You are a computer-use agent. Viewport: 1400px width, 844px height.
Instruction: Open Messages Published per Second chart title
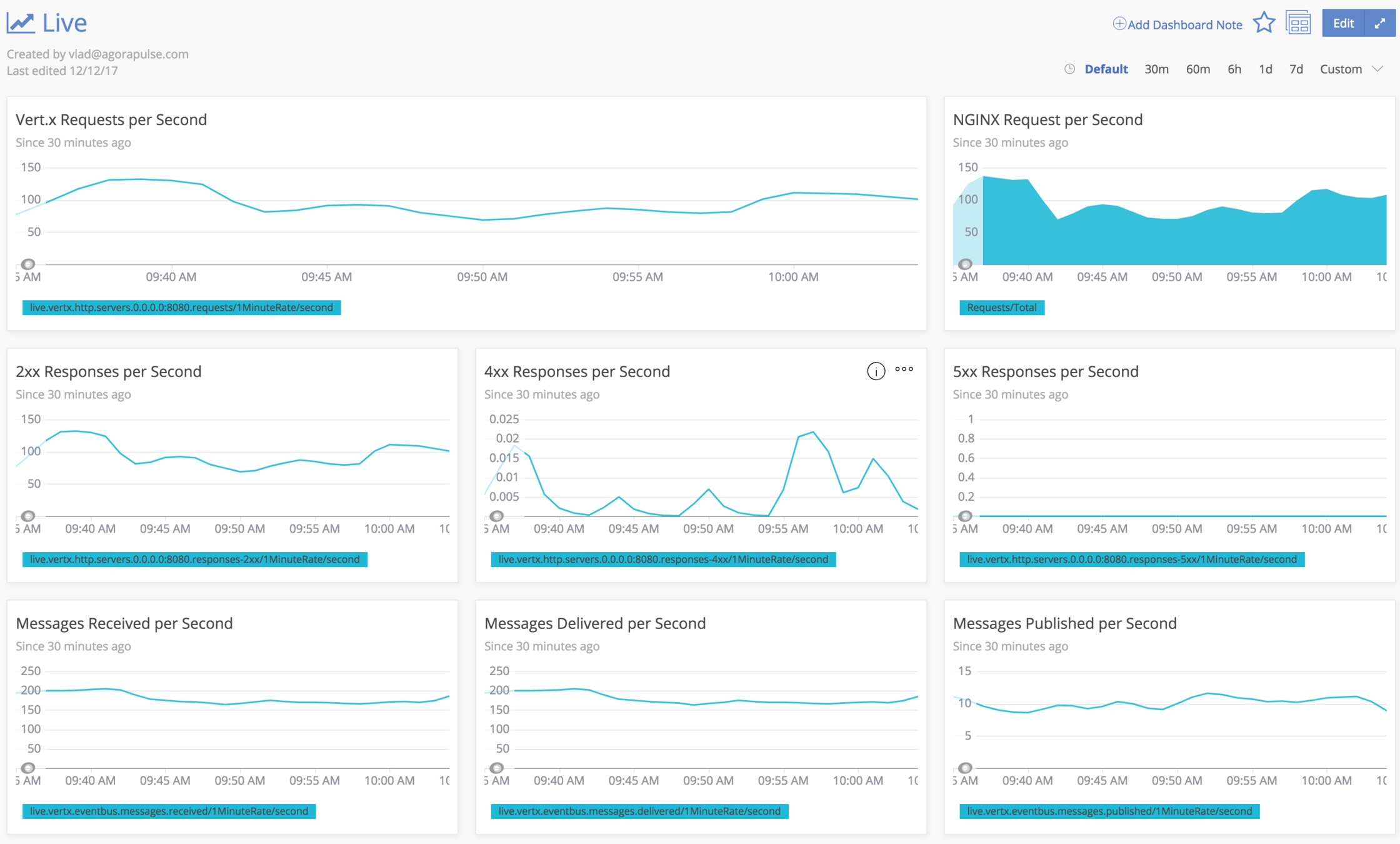coord(1064,623)
